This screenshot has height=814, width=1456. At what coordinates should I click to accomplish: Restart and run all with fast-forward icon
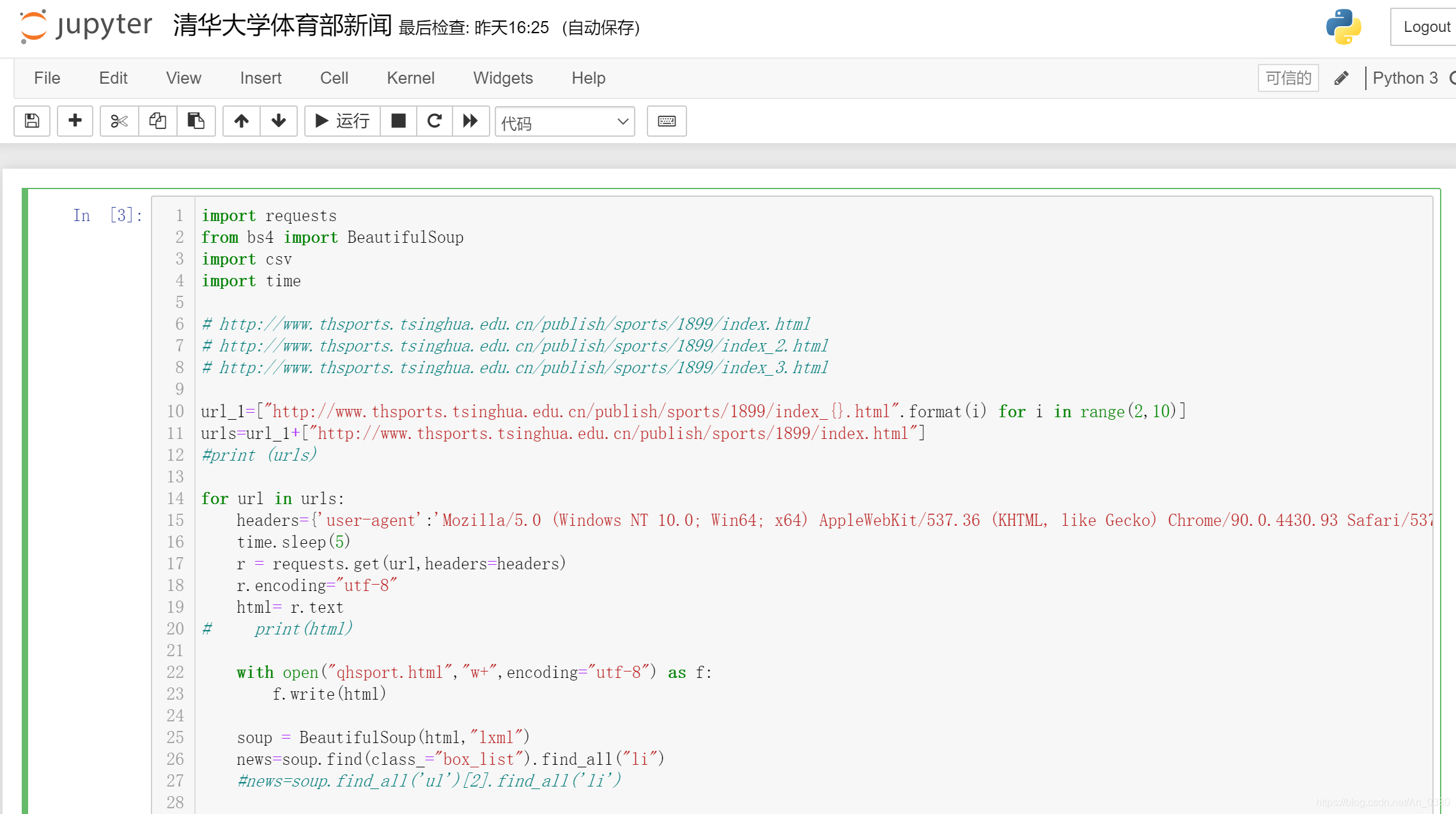click(470, 121)
